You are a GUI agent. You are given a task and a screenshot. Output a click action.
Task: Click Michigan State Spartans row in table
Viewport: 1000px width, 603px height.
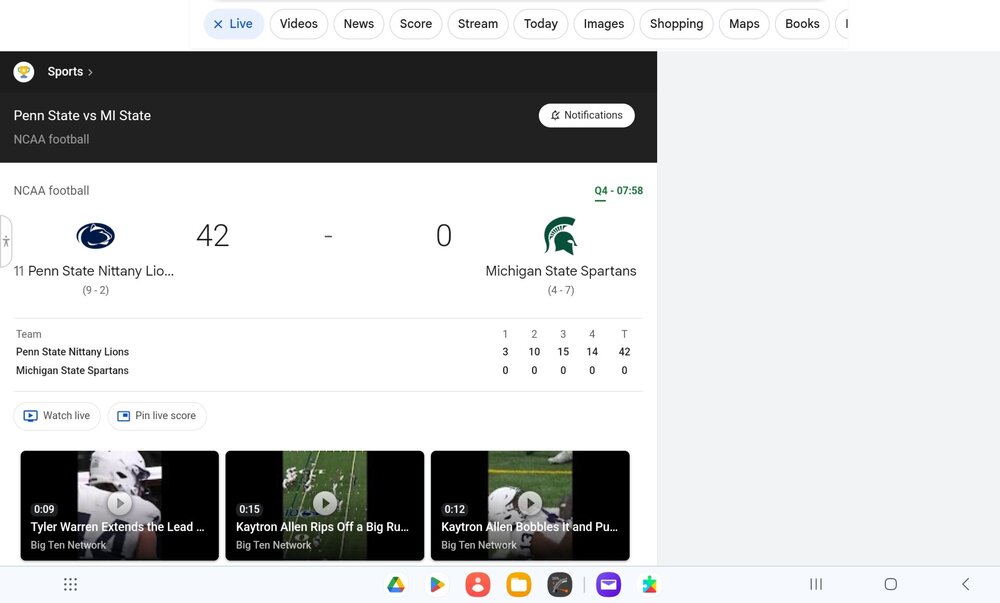(x=328, y=370)
